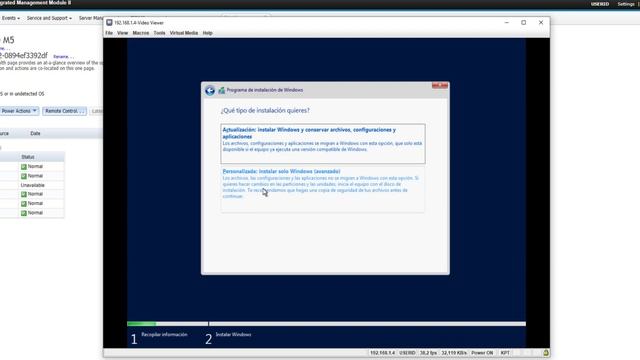Screen dimensions: 640x360
Task: Go back with Windows setup arrow
Action: (x=210, y=91)
